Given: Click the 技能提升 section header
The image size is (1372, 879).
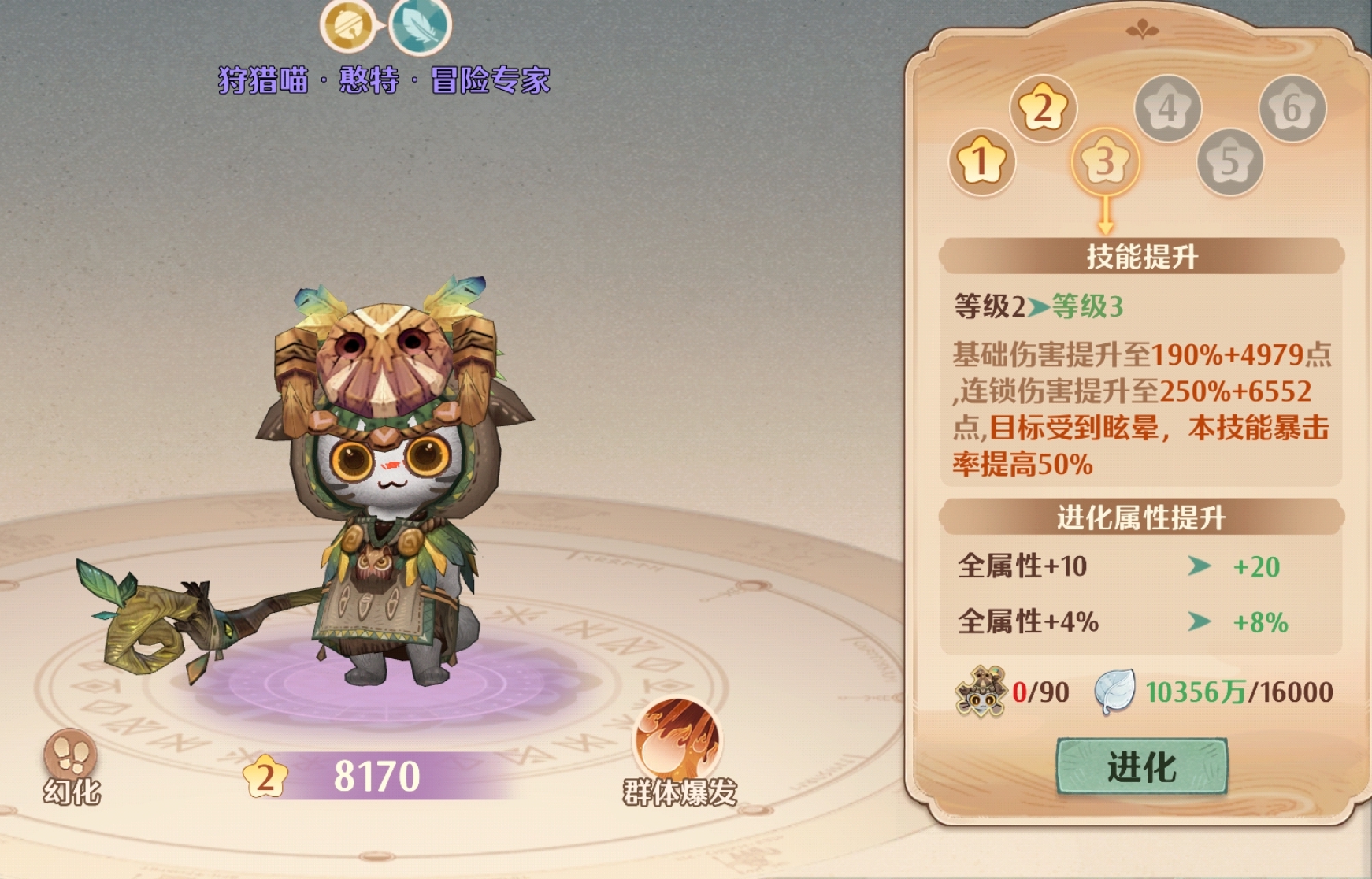Looking at the screenshot, I should click(x=1141, y=256).
